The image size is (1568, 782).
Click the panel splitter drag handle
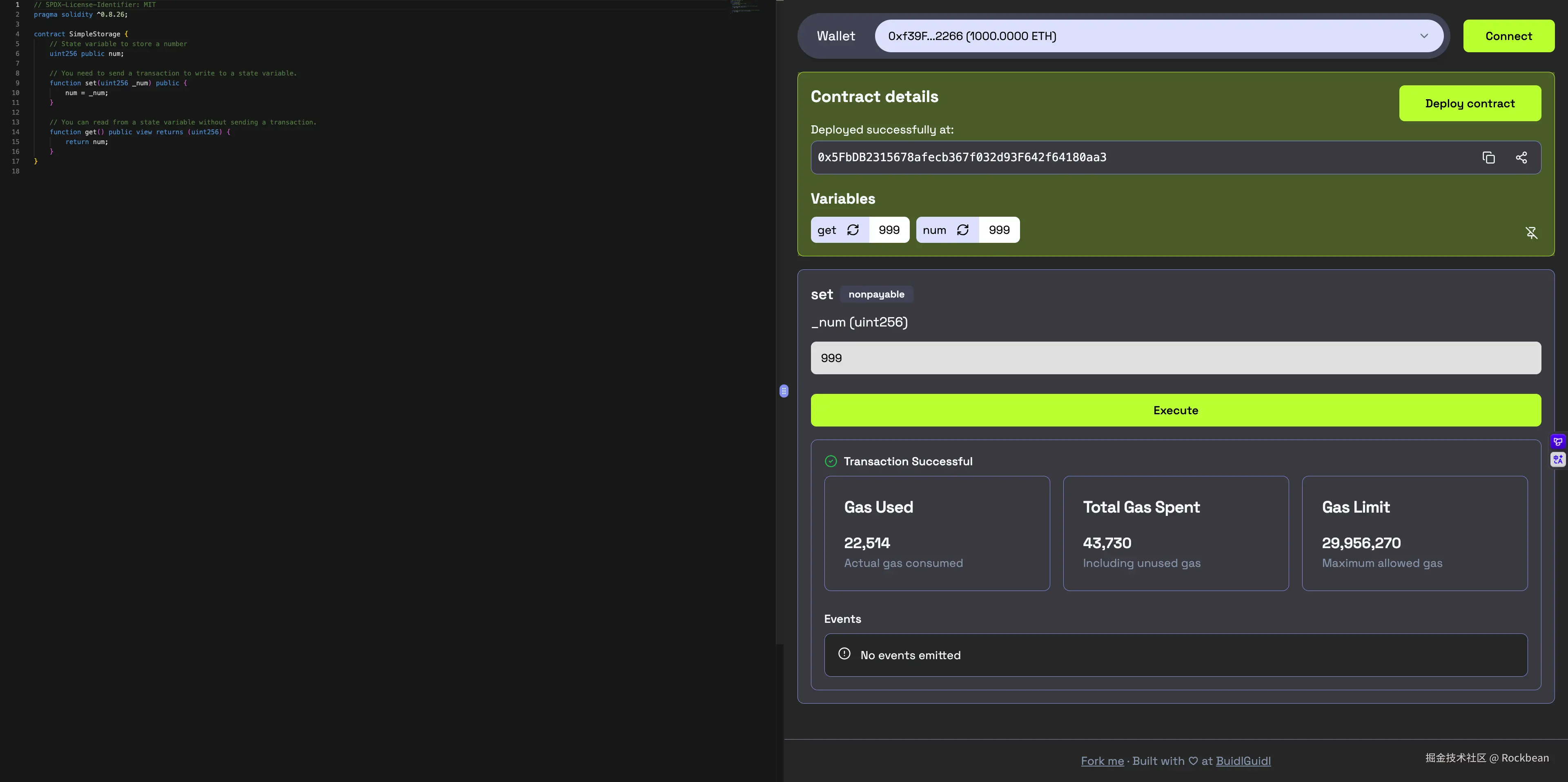(784, 391)
